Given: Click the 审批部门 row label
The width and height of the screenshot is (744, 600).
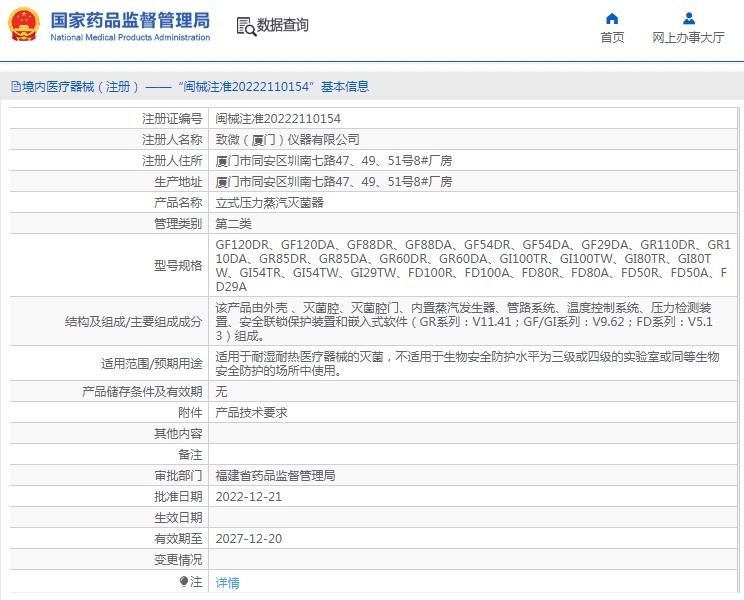Looking at the screenshot, I should click(x=178, y=475).
